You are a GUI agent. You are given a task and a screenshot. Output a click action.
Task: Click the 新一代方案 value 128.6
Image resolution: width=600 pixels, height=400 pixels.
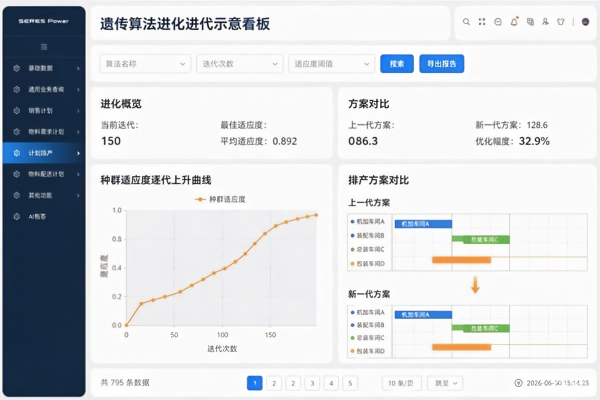click(x=537, y=125)
